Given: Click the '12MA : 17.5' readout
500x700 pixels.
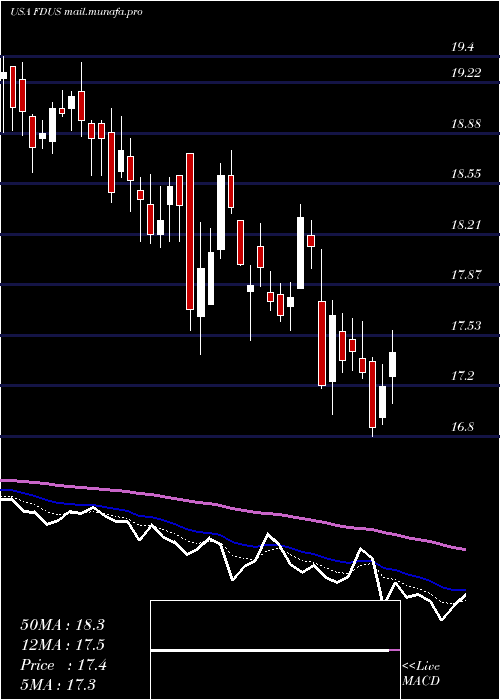Looking at the screenshot, I should (62, 645).
